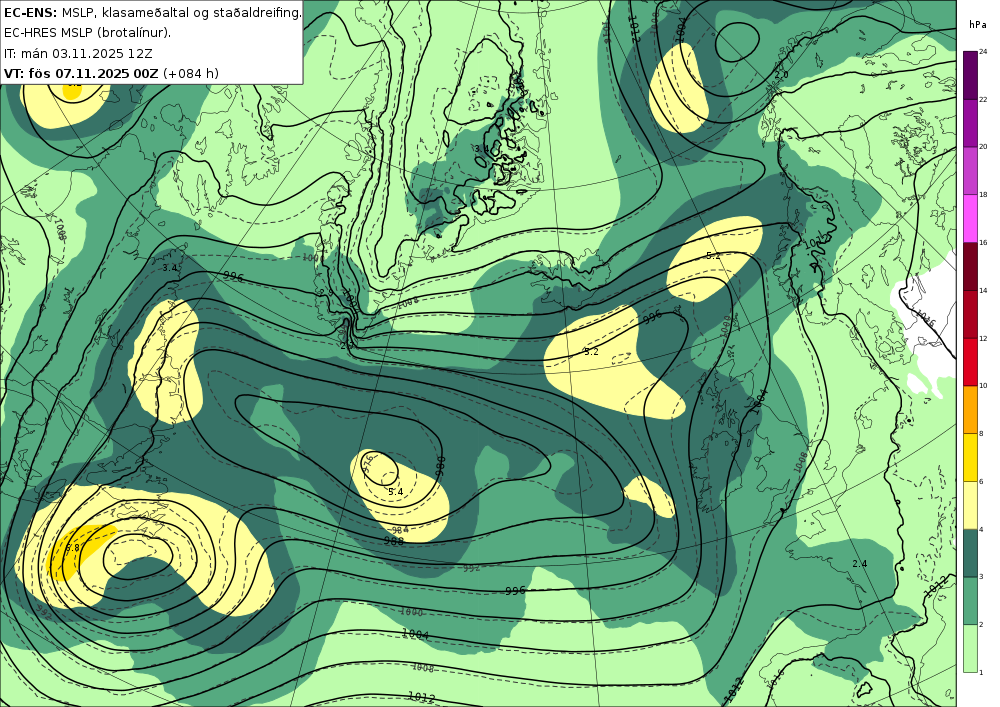Click the 'EC-HRES MSLP (brotalínur).' line
Viewport: 1000px width, 707px height.
87,33
